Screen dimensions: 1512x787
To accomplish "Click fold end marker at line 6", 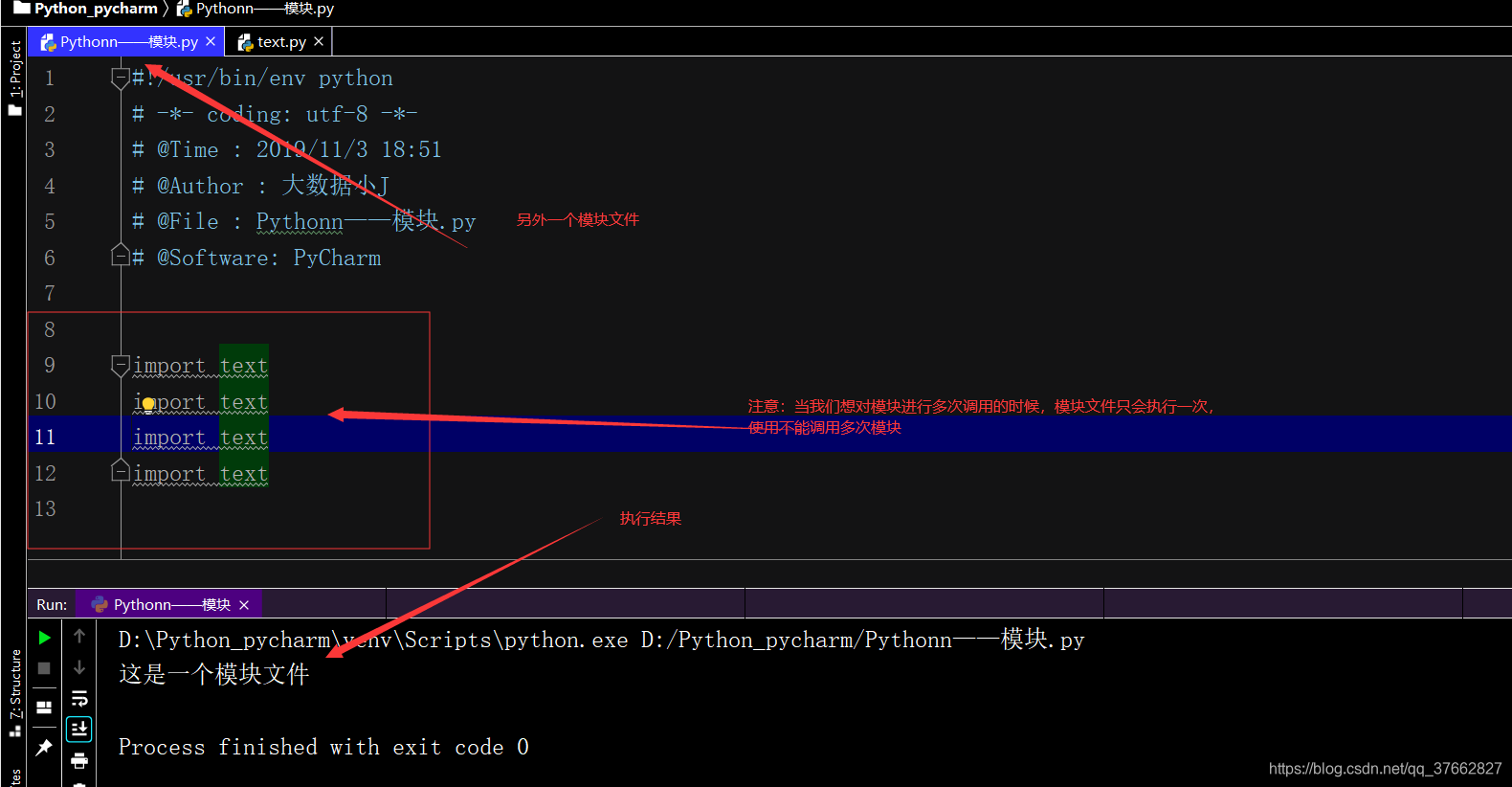I will point(120,256).
